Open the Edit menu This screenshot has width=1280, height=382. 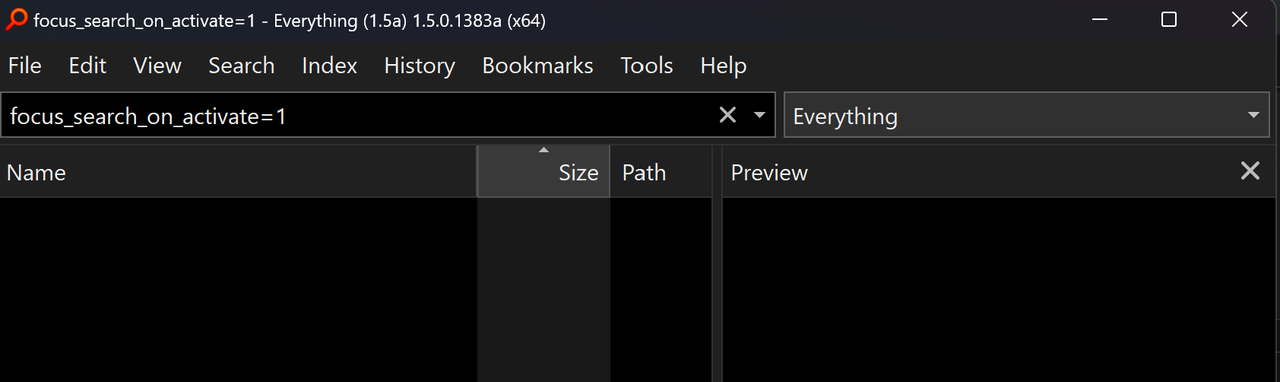tap(87, 66)
